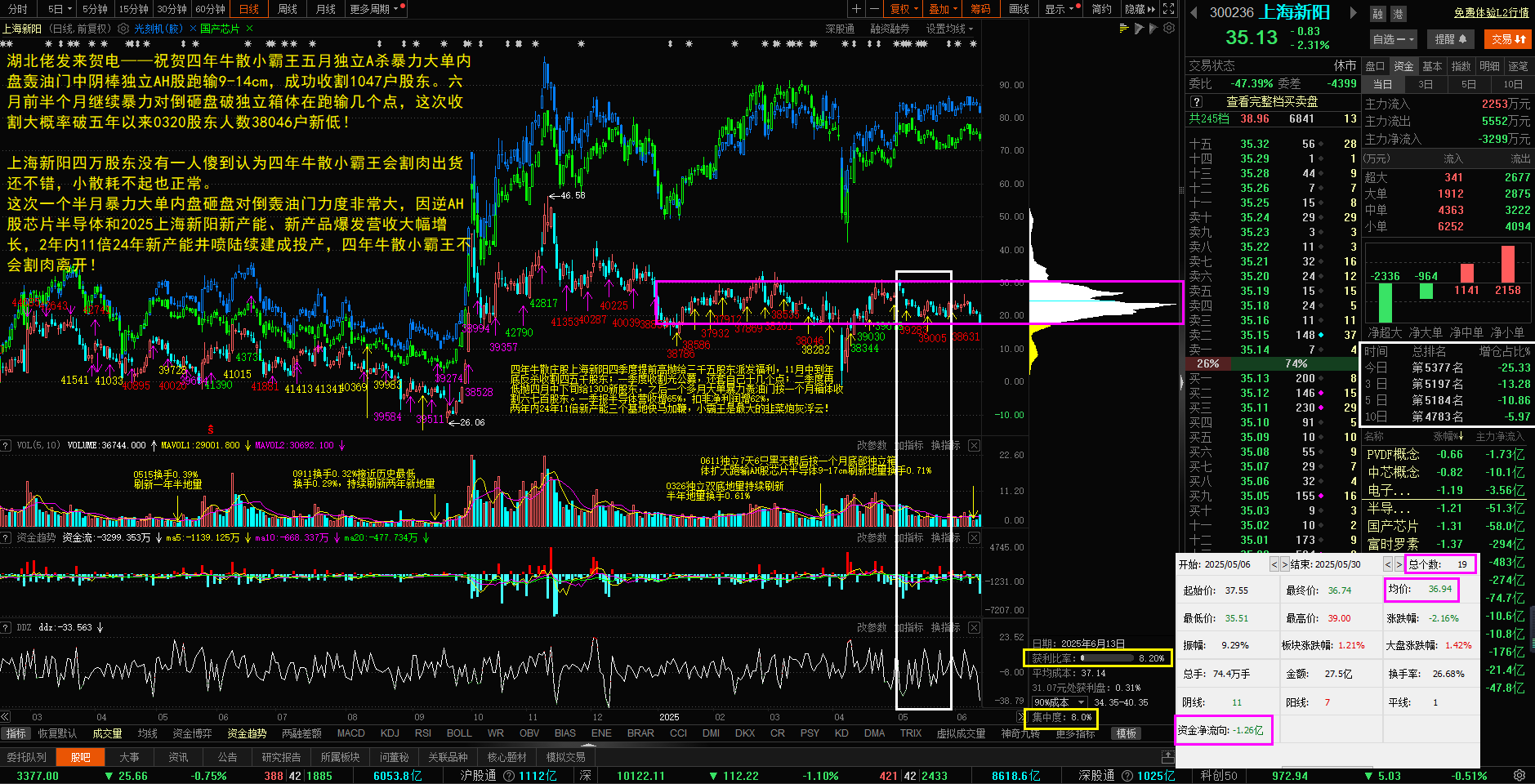Toggle 画线 drawing mode
The image size is (1535, 784).
1019,9
